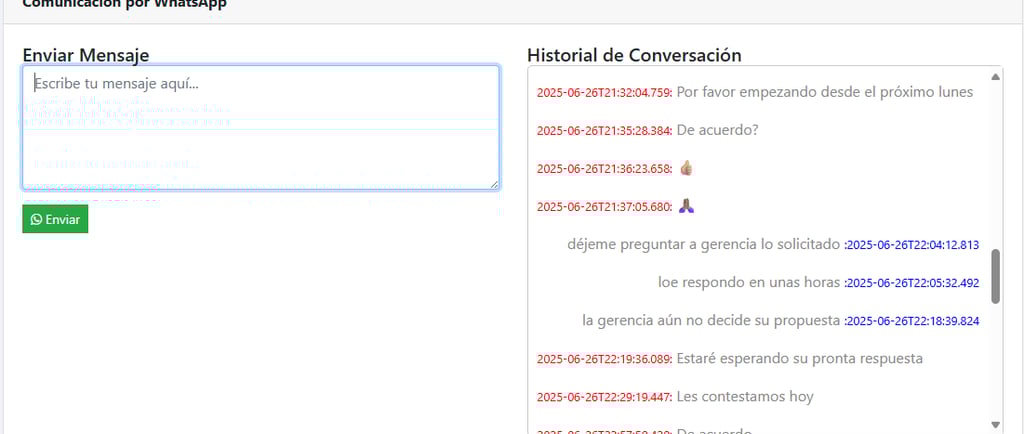
Task: Focus the 'Escribe tu mensaje aquí...' textarea
Action: pos(261,127)
